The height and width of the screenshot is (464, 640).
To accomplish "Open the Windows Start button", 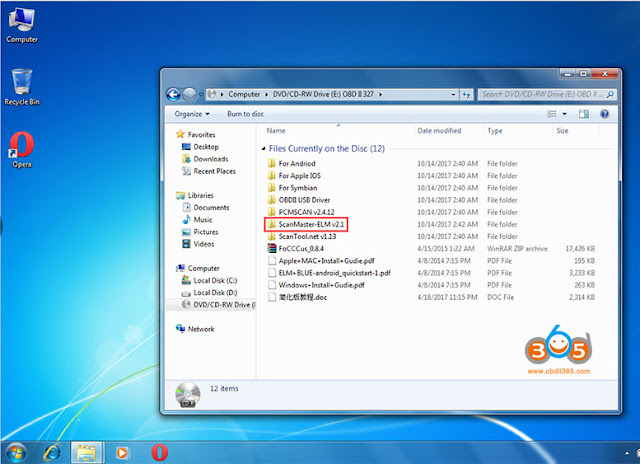I will tap(15, 453).
